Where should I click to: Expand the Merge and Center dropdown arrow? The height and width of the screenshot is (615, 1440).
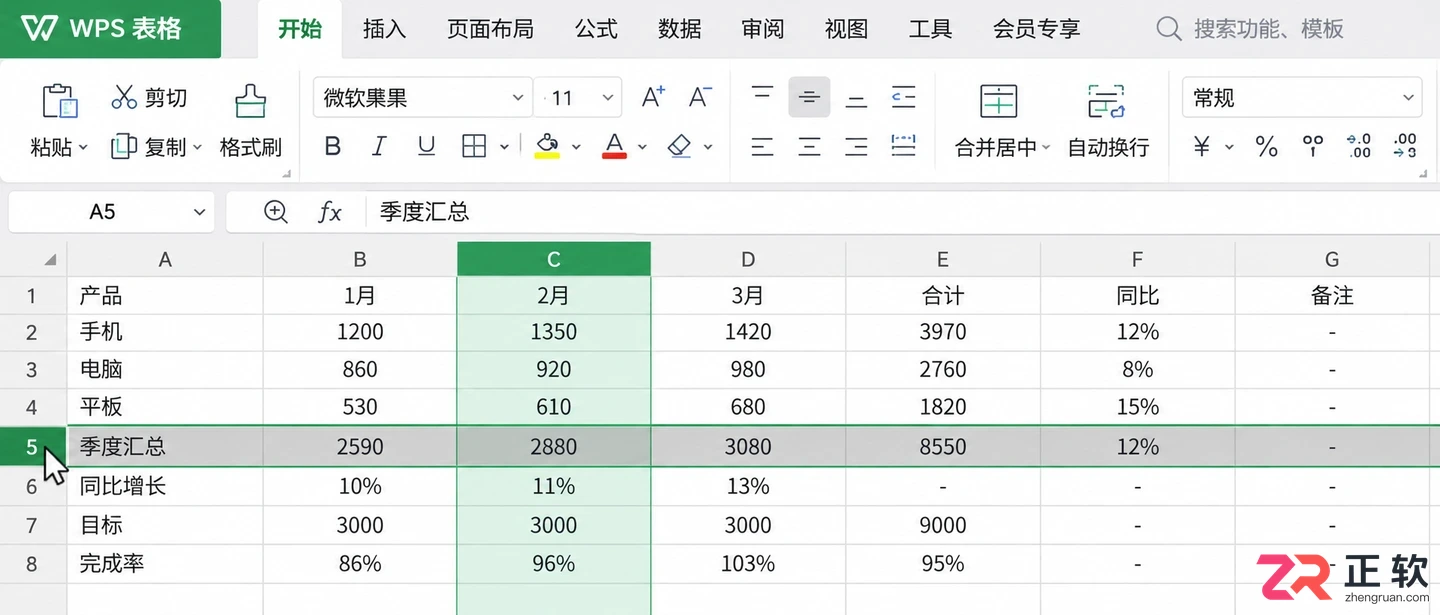[1046, 148]
